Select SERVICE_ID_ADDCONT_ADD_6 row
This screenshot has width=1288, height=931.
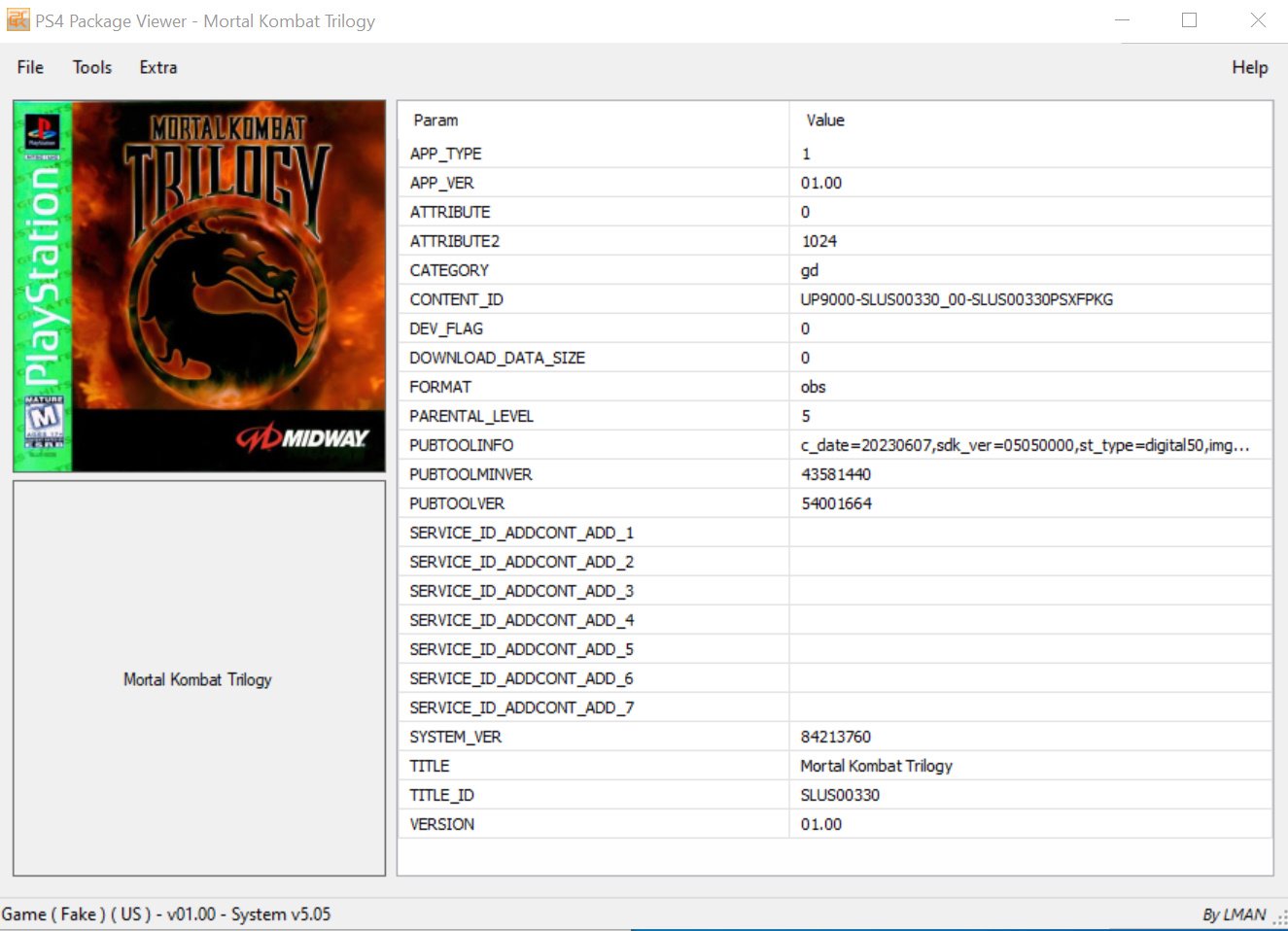tap(835, 678)
